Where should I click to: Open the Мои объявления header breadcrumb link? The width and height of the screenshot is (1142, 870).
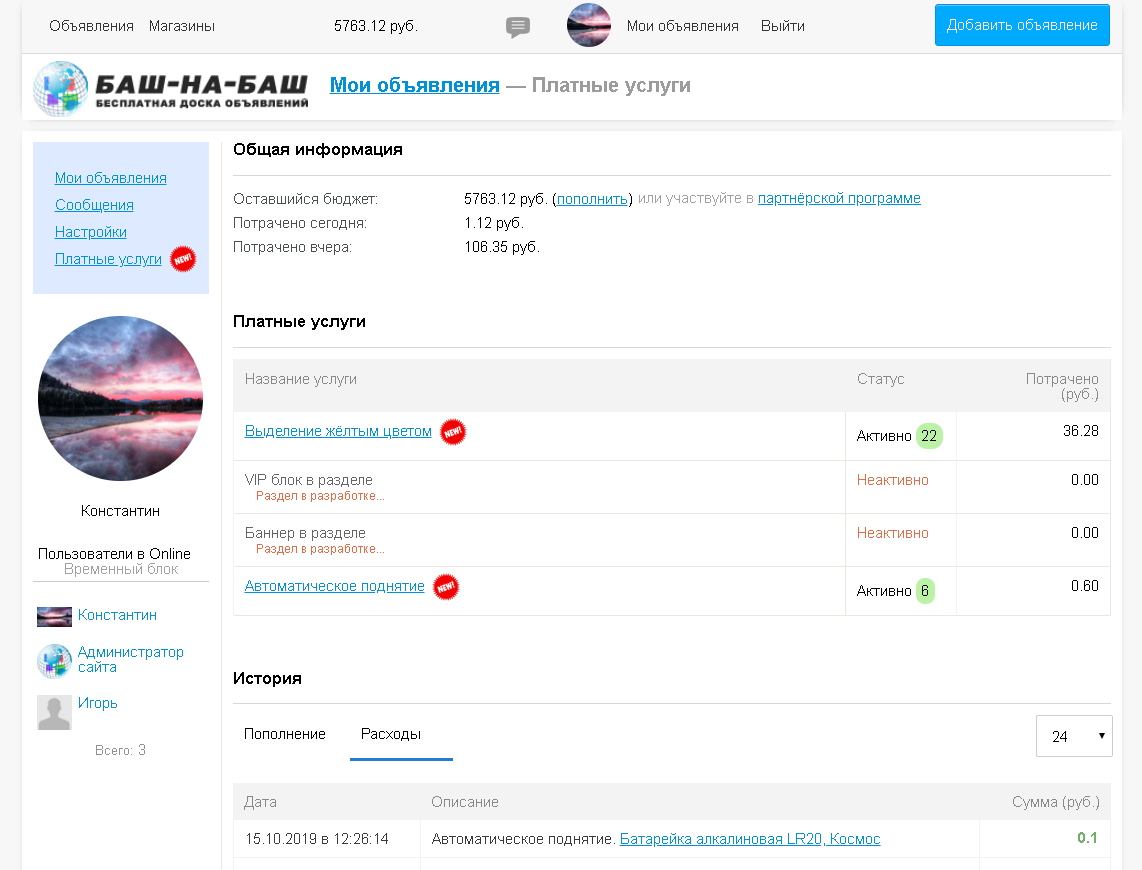414,85
